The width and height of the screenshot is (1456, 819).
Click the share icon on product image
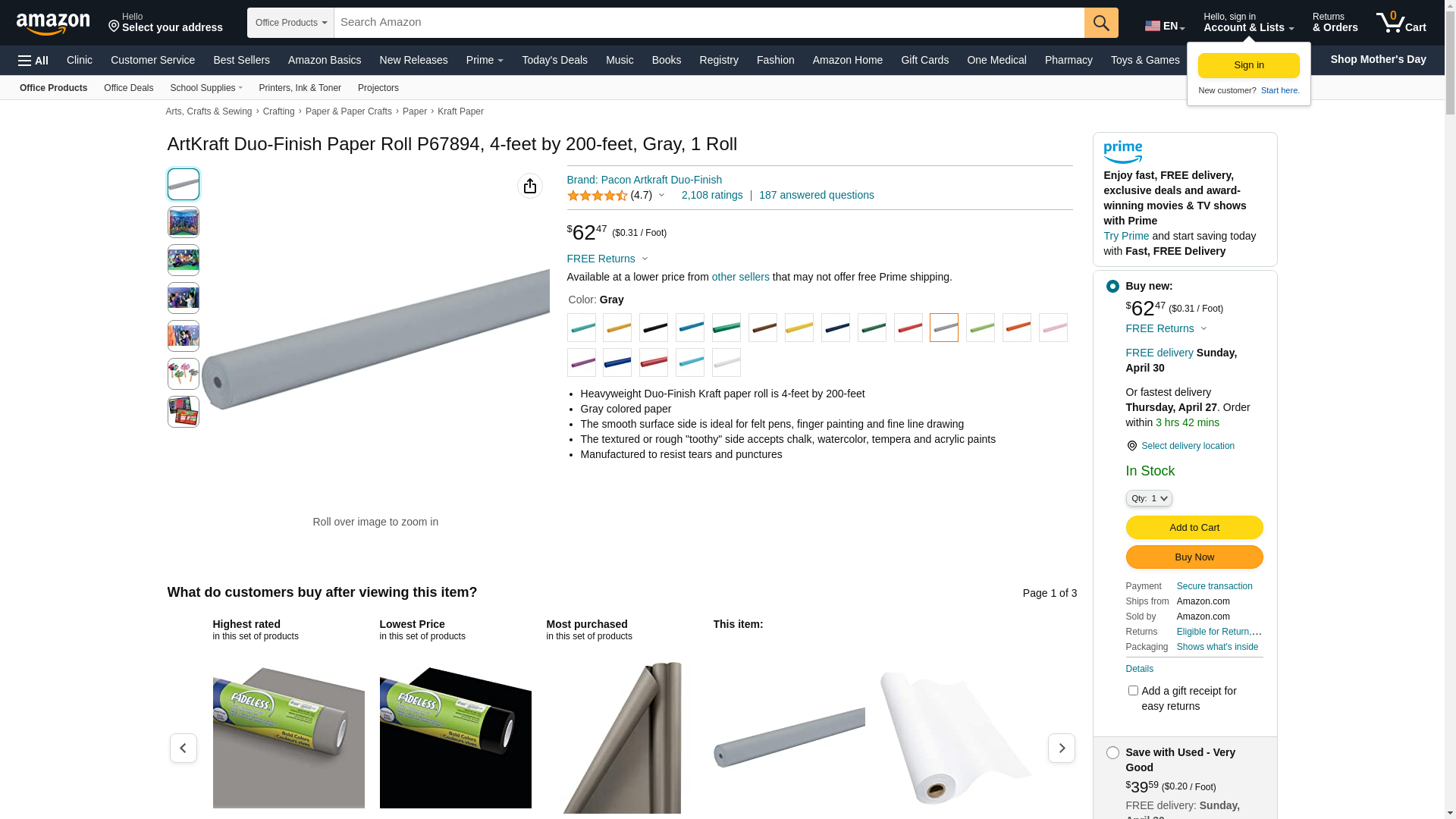pyautogui.click(x=530, y=186)
